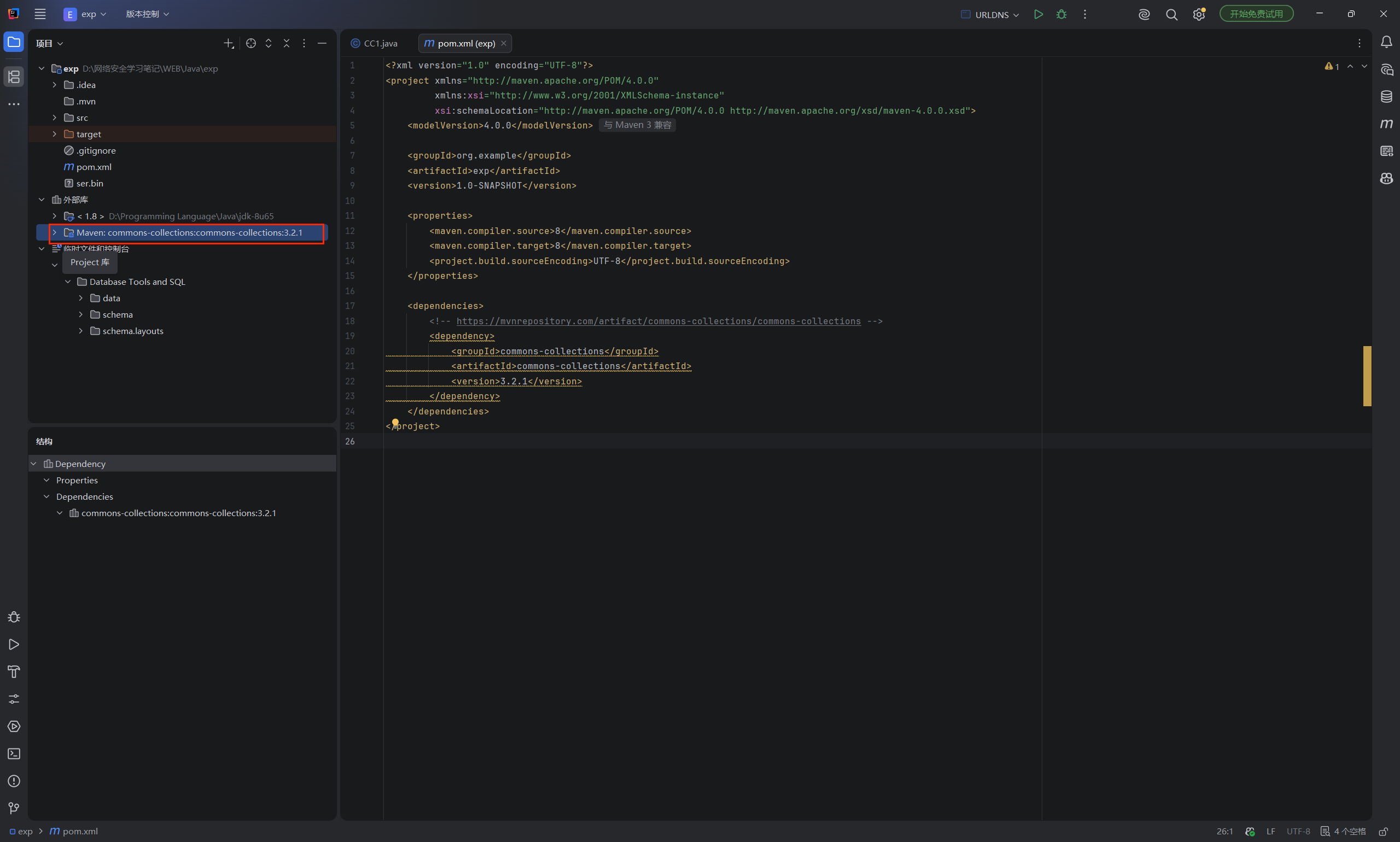This screenshot has width=1400, height=842.
Task: Click the UTF-8 encoding status entry
Action: tap(1298, 831)
